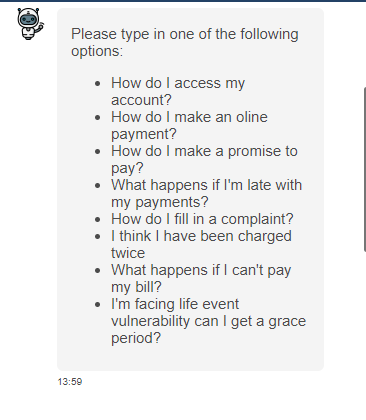366x420 pixels.
Task: Click the bullet beside 'make a promise to'
Action: (x=98, y=151)
